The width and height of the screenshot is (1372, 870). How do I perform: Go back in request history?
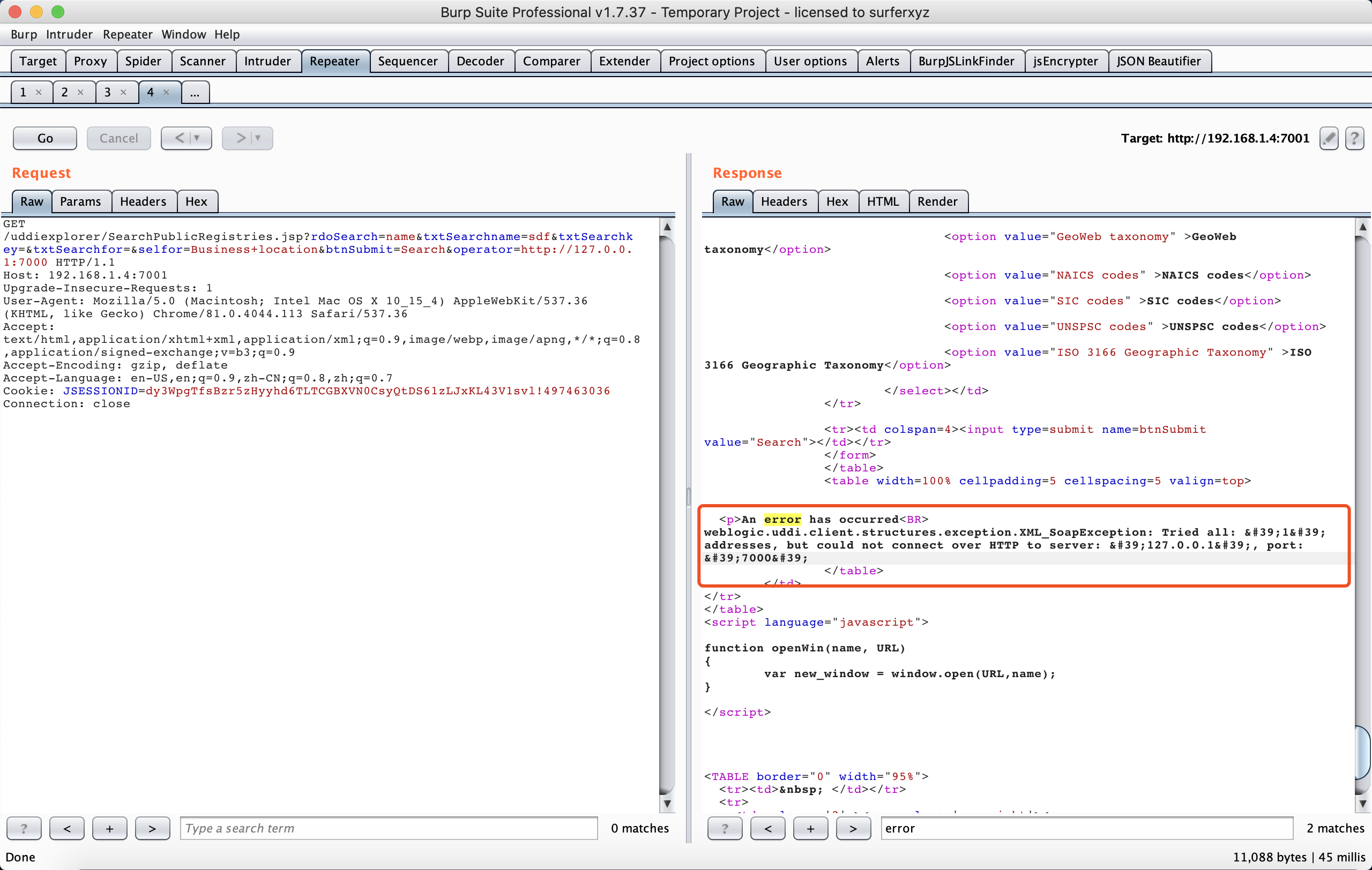(x=187, y=138)
